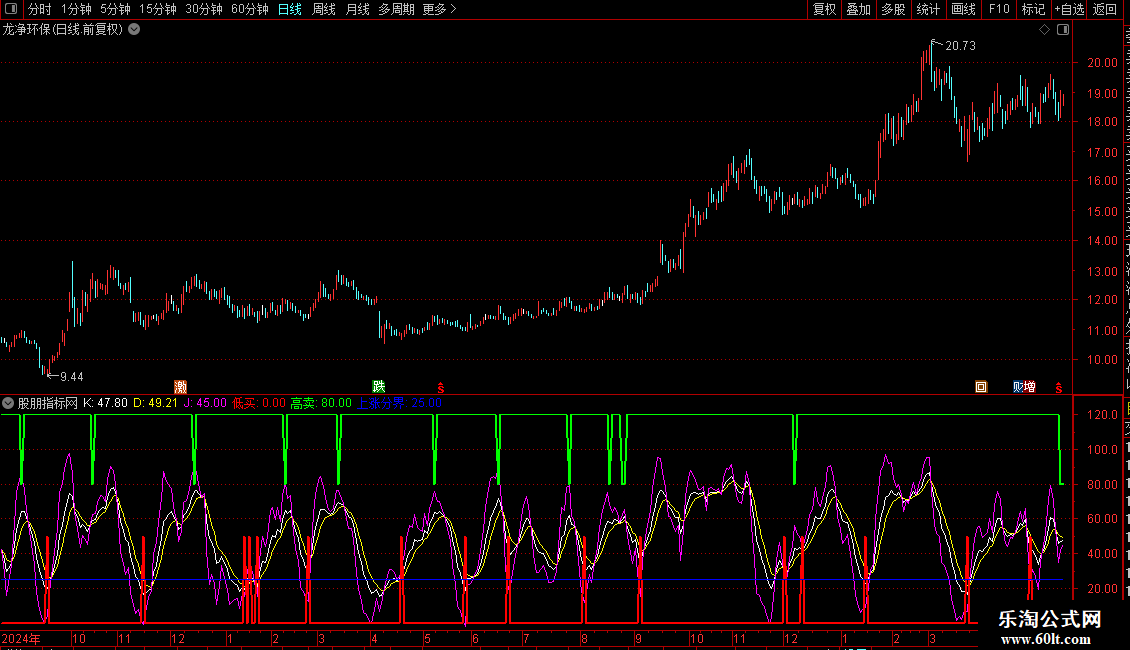Viewport: 1130px width, 650px height.
Task: Click the 龙净环保(日线.前复权) title
Action: pyautogui.click(x=63, y=30)
